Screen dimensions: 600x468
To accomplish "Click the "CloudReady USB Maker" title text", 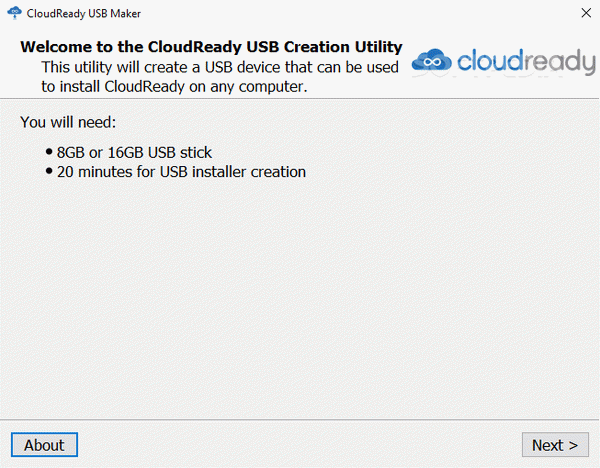I will (83, 13).
